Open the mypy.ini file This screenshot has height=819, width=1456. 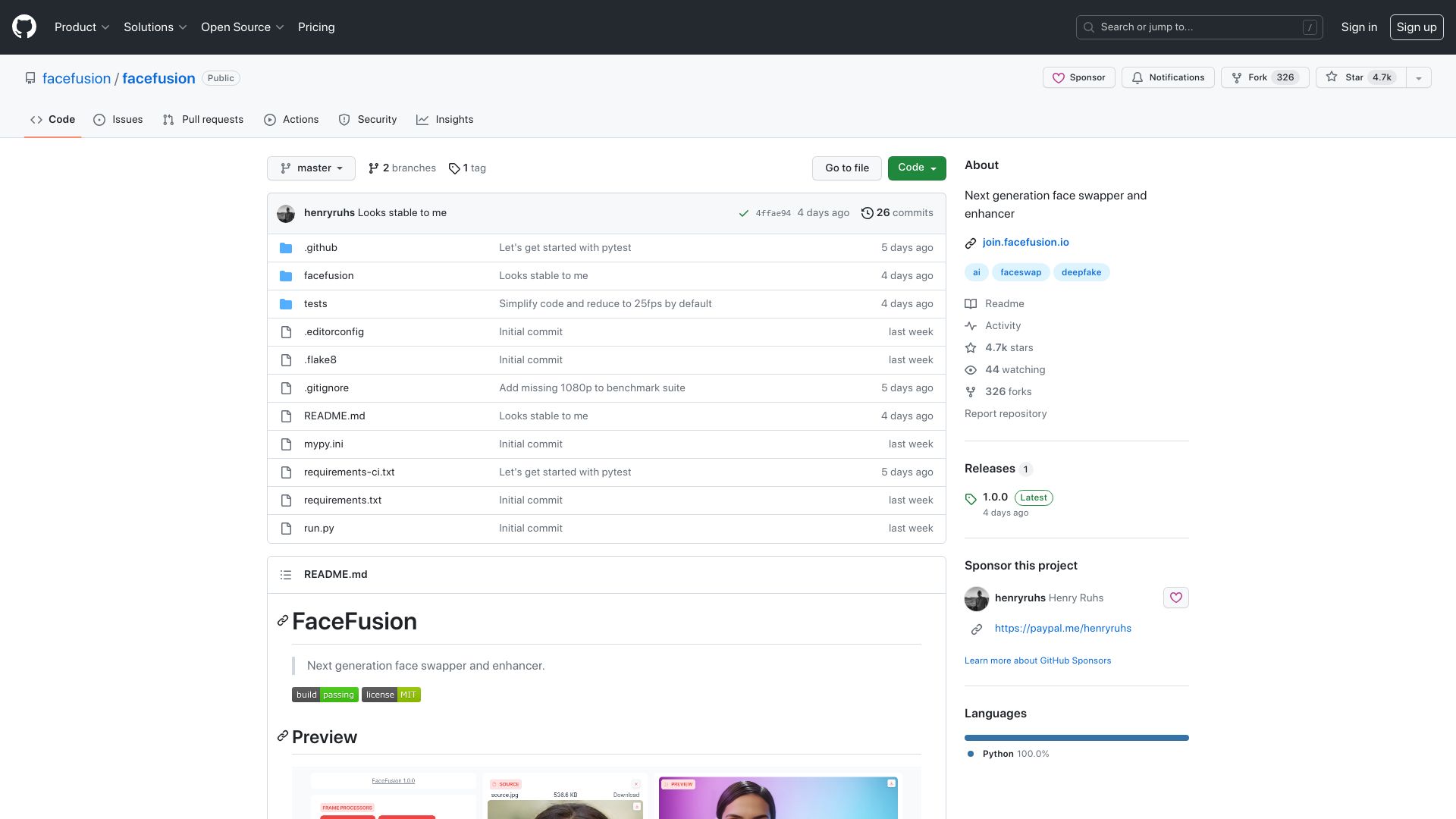(323, 444)
